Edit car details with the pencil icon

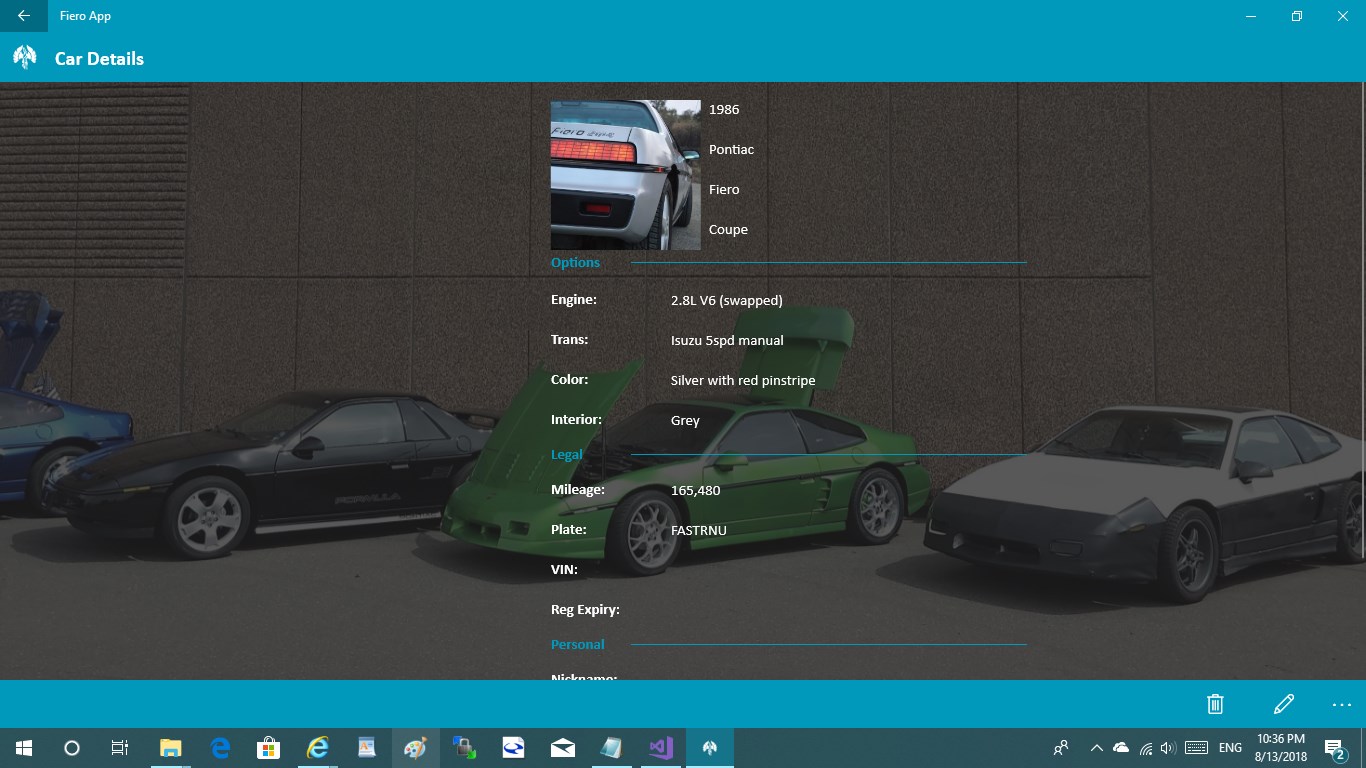point(1284,704)
